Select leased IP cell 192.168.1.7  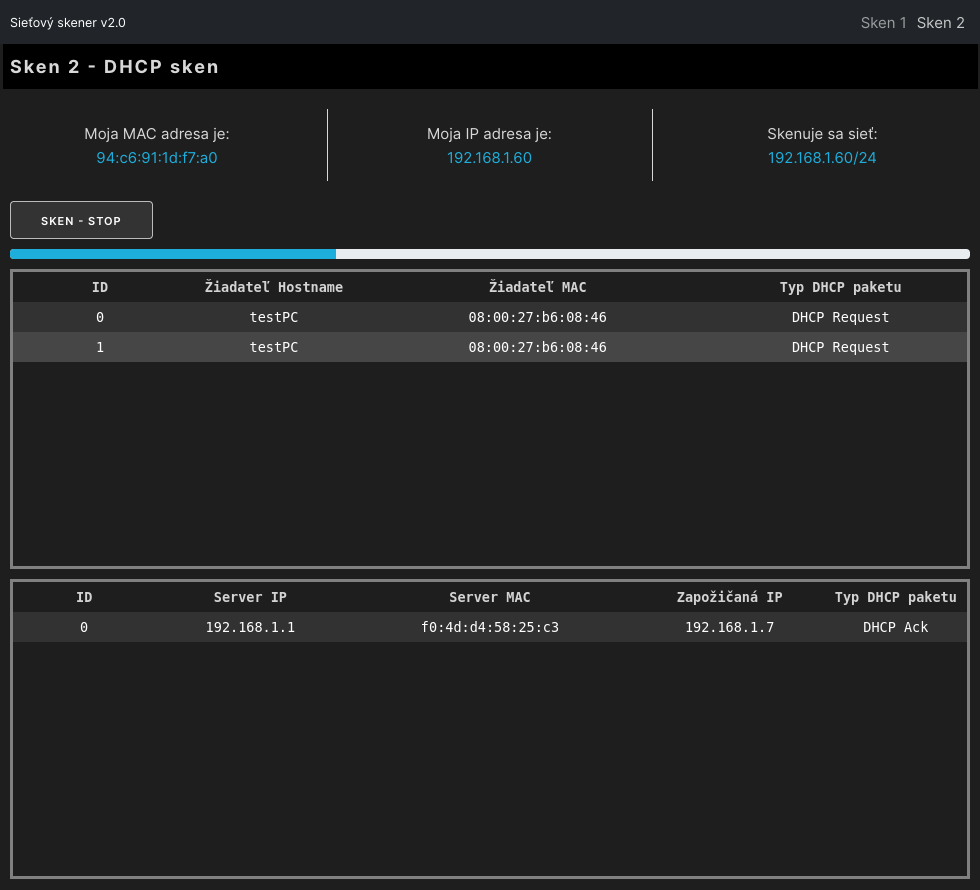tap(730, 627)
